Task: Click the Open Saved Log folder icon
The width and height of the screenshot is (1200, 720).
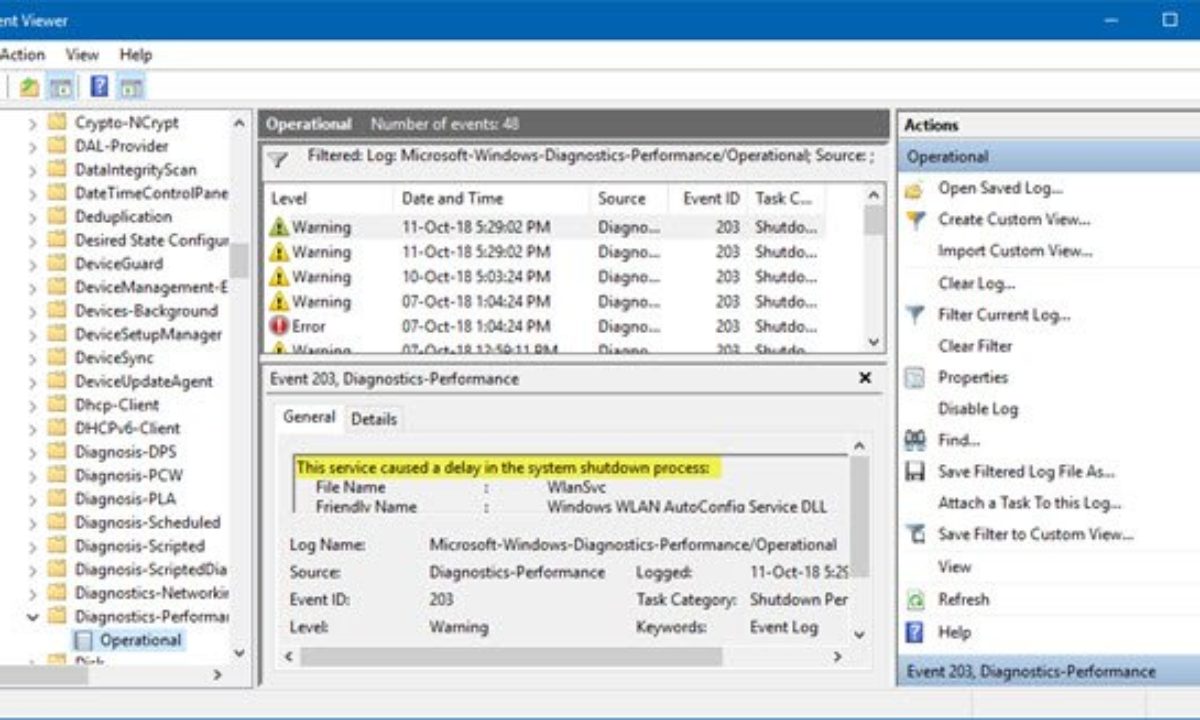Action: pyautogui.click(x=914, y=189)
